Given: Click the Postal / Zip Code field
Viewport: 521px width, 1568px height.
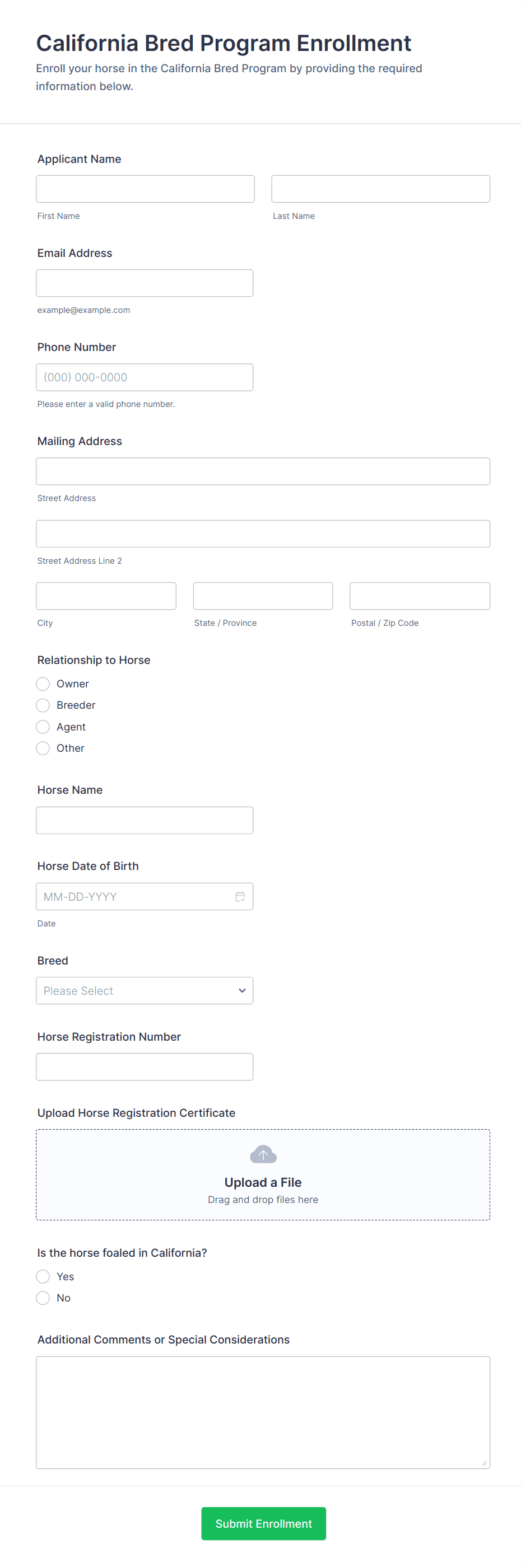Looking at the screenshot, I should [x=419, y=596].
